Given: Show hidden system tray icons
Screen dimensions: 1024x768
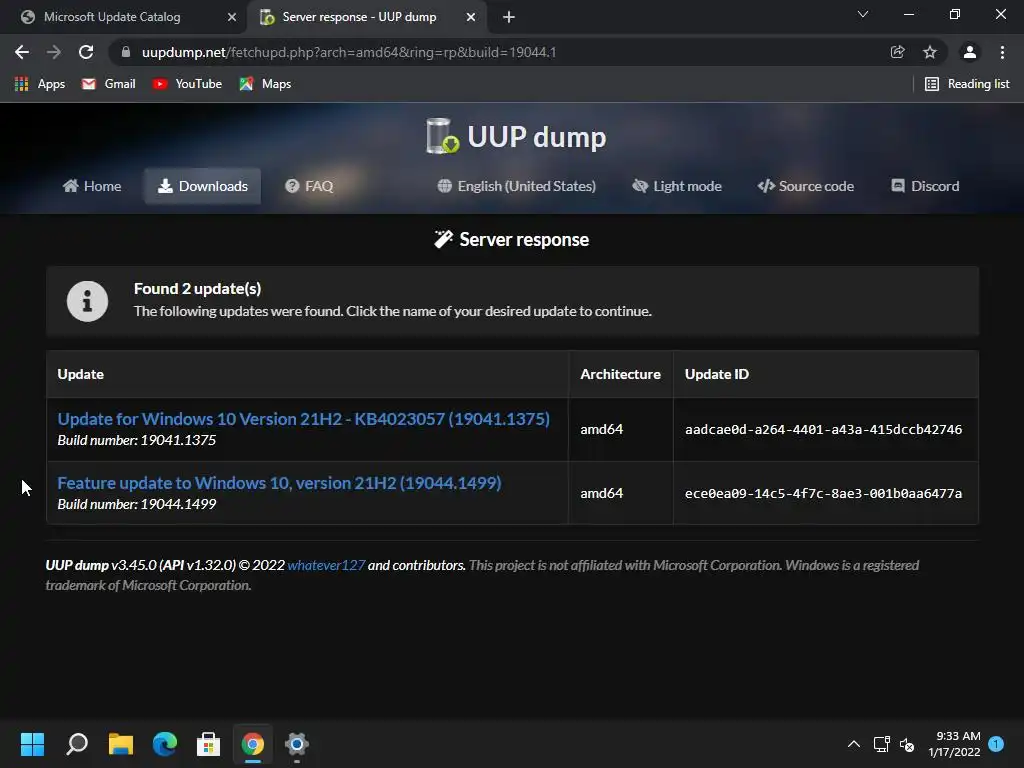Looking at the screenshot, I should [x=854, y=744].
